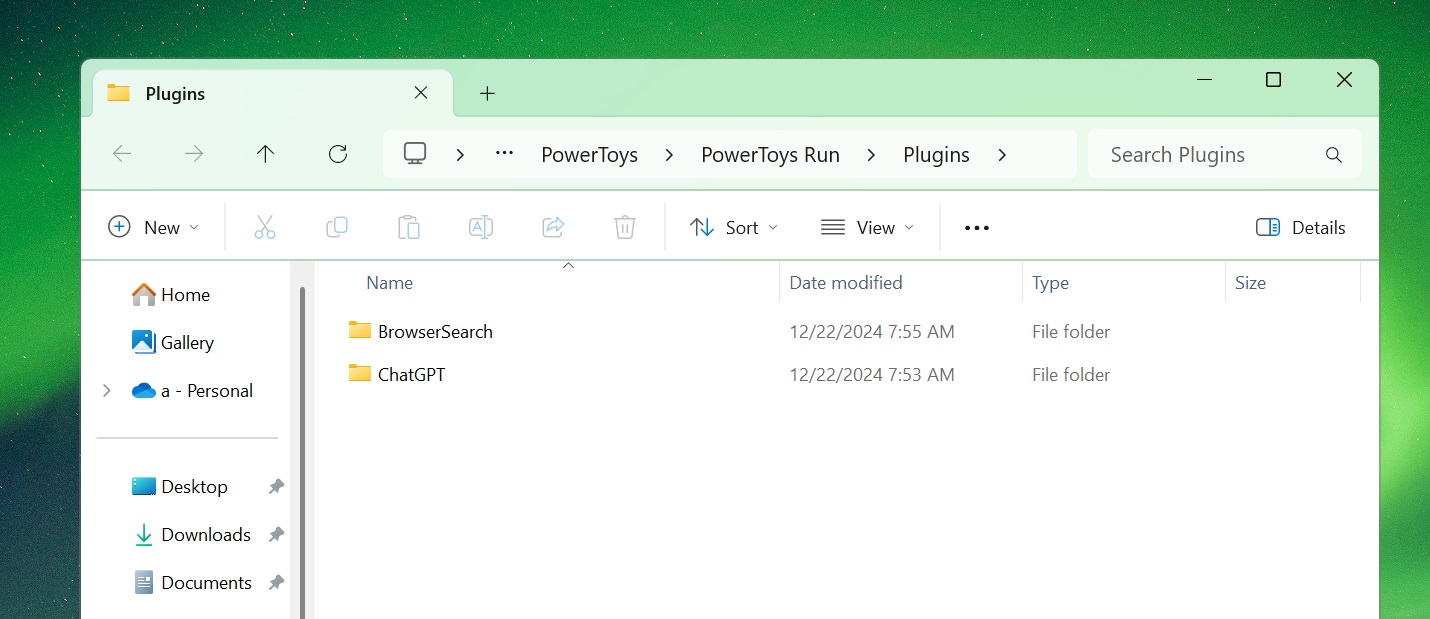The image size is (1430, 619).
Task: Click the Rename icon in toolbar
Action: pyautogui.click(x=481, y=228)
